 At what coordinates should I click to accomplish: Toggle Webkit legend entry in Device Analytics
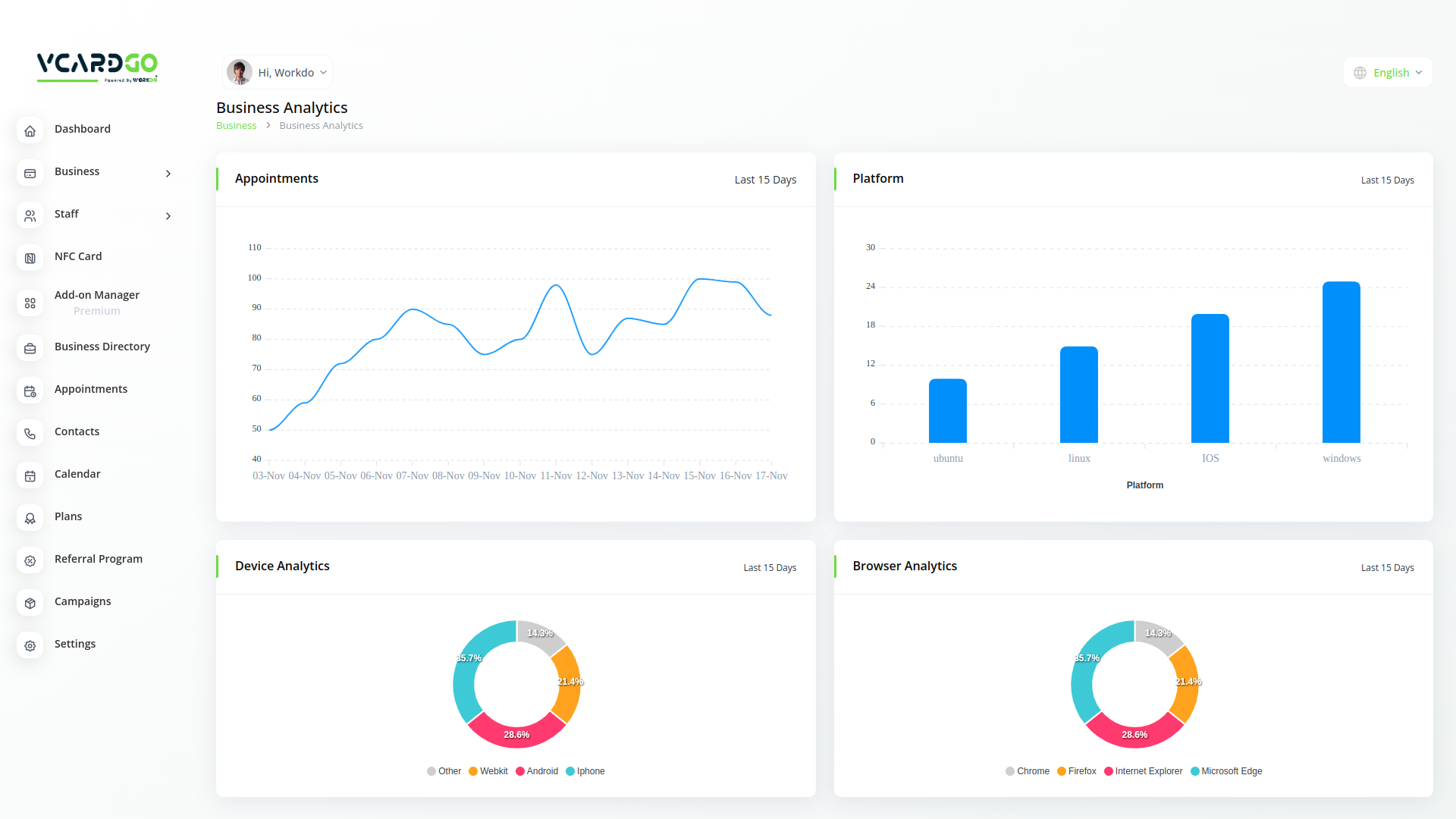[x=488, y=771]
